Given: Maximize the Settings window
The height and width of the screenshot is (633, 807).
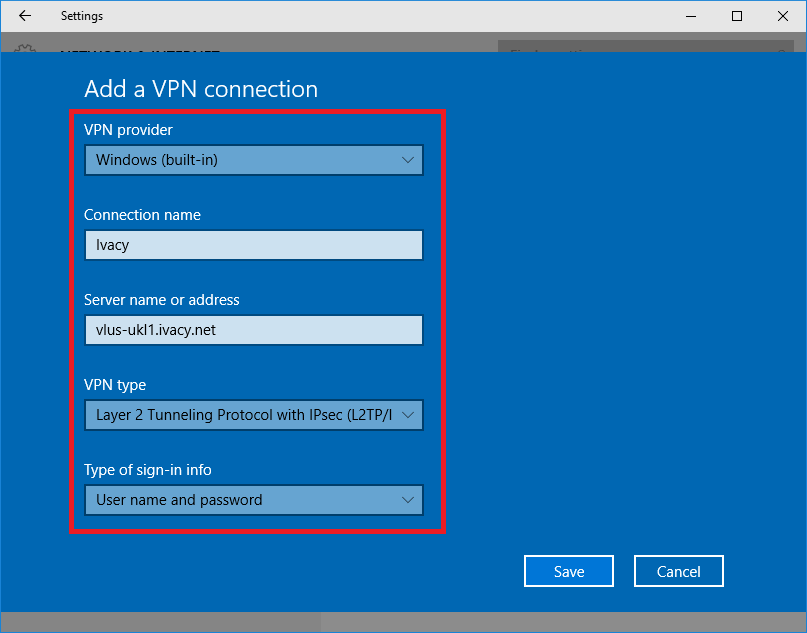Looking at the screenshot, I should coord(737,16).
